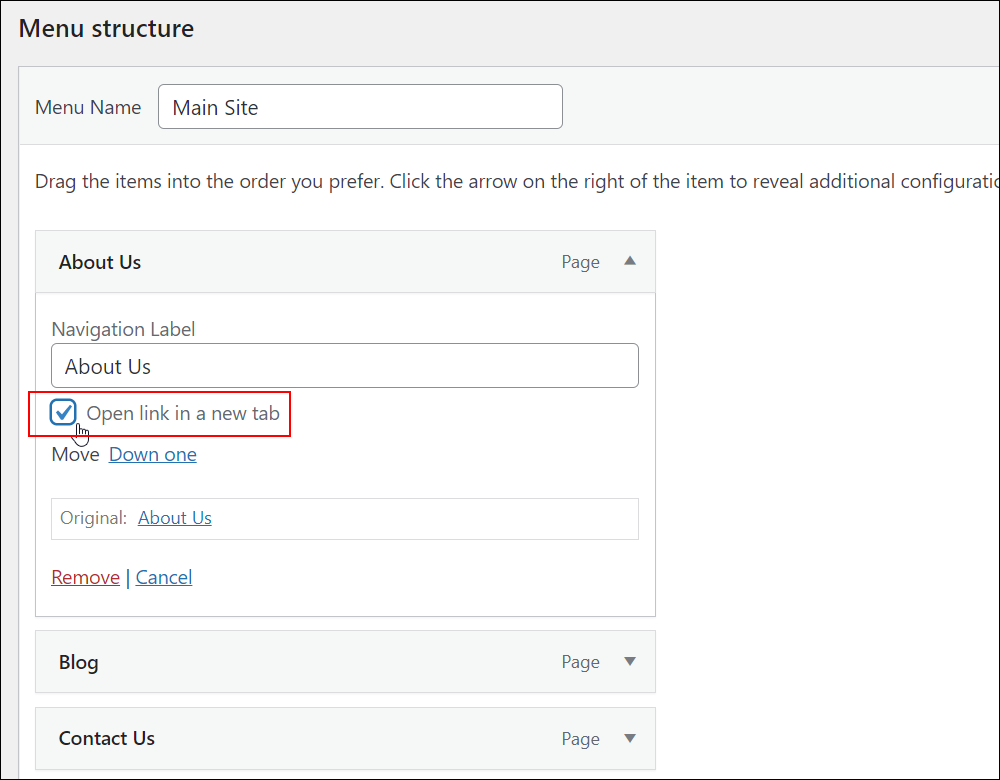
Task: Select the Blog menu item bar
Action: [345, 661]
